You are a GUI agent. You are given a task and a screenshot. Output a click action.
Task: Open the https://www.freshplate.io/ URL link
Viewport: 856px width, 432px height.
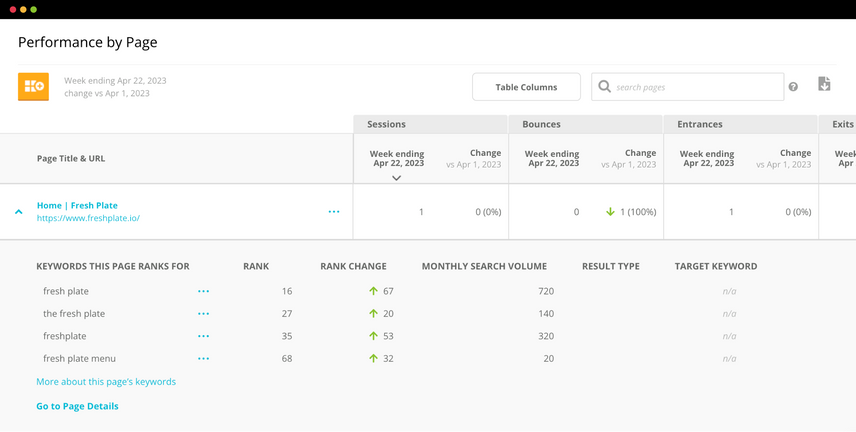[x=88, y=218]
